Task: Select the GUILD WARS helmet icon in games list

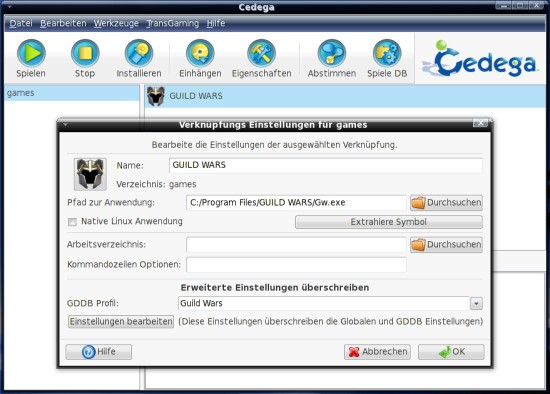Action: 156,96
